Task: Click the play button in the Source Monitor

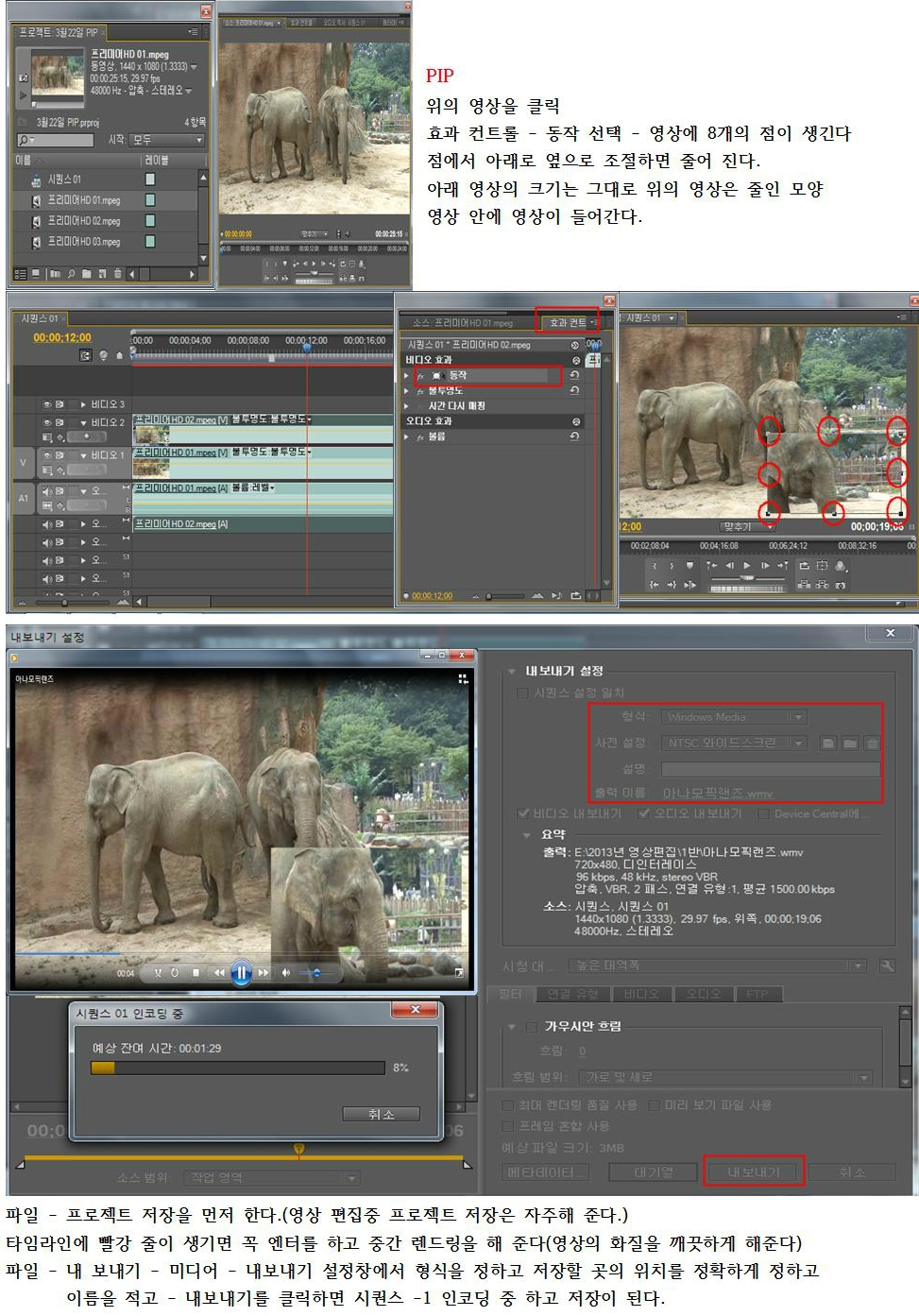Action: coord(313,265)
